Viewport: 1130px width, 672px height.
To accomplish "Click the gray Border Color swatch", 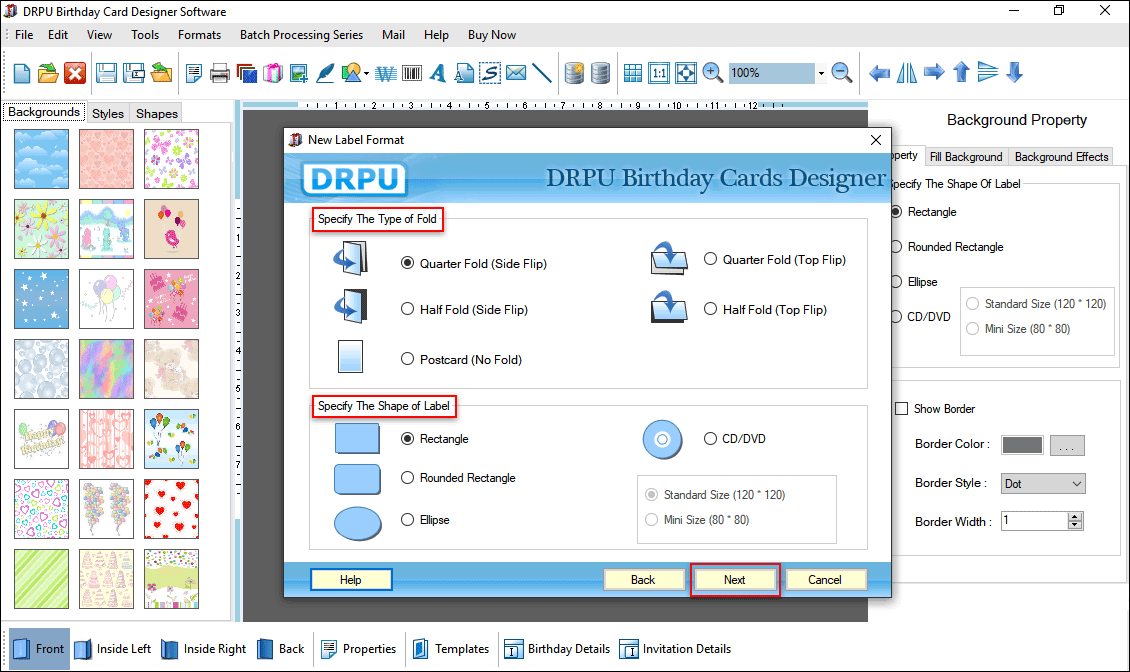I will click(x=1022, y=445).
